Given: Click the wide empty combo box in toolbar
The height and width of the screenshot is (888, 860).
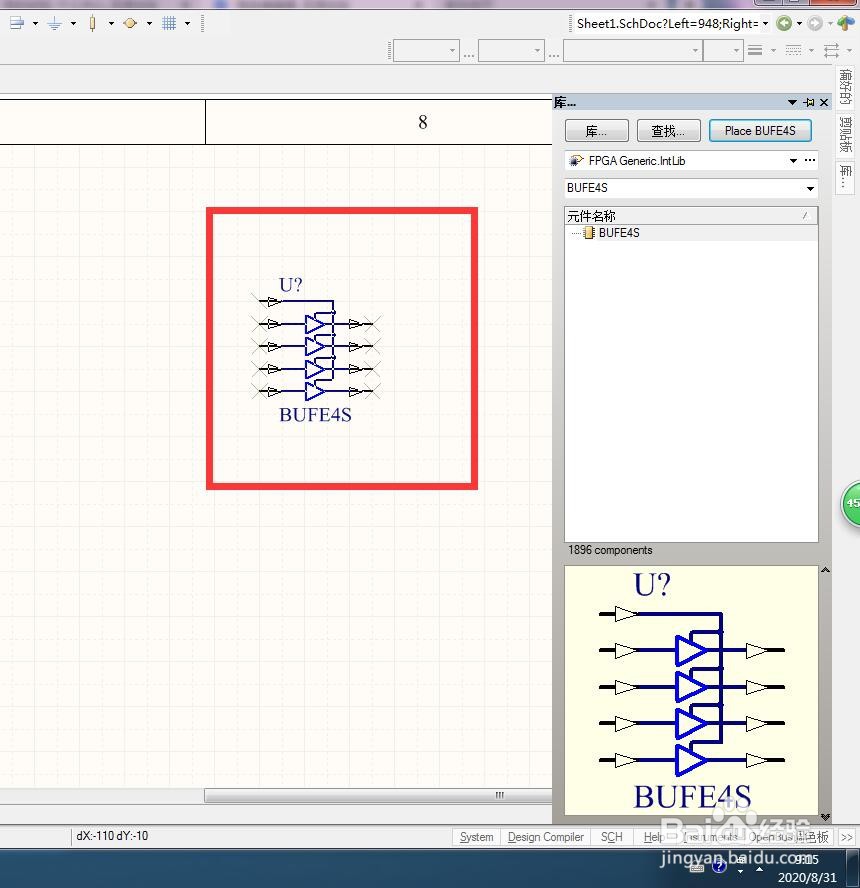Looking at the screenshot, I should pyautogui.click(x=633, y=50).
